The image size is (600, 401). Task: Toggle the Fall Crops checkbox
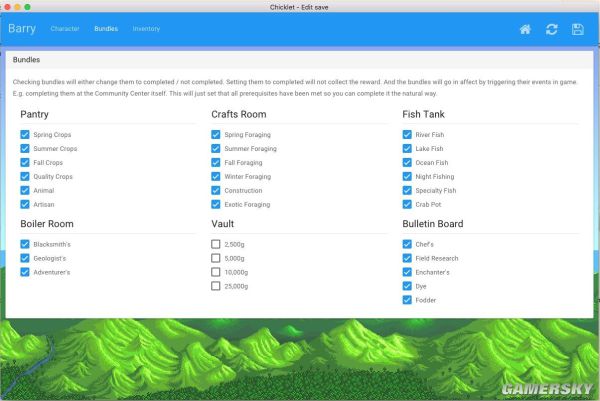tap(25, 162)
